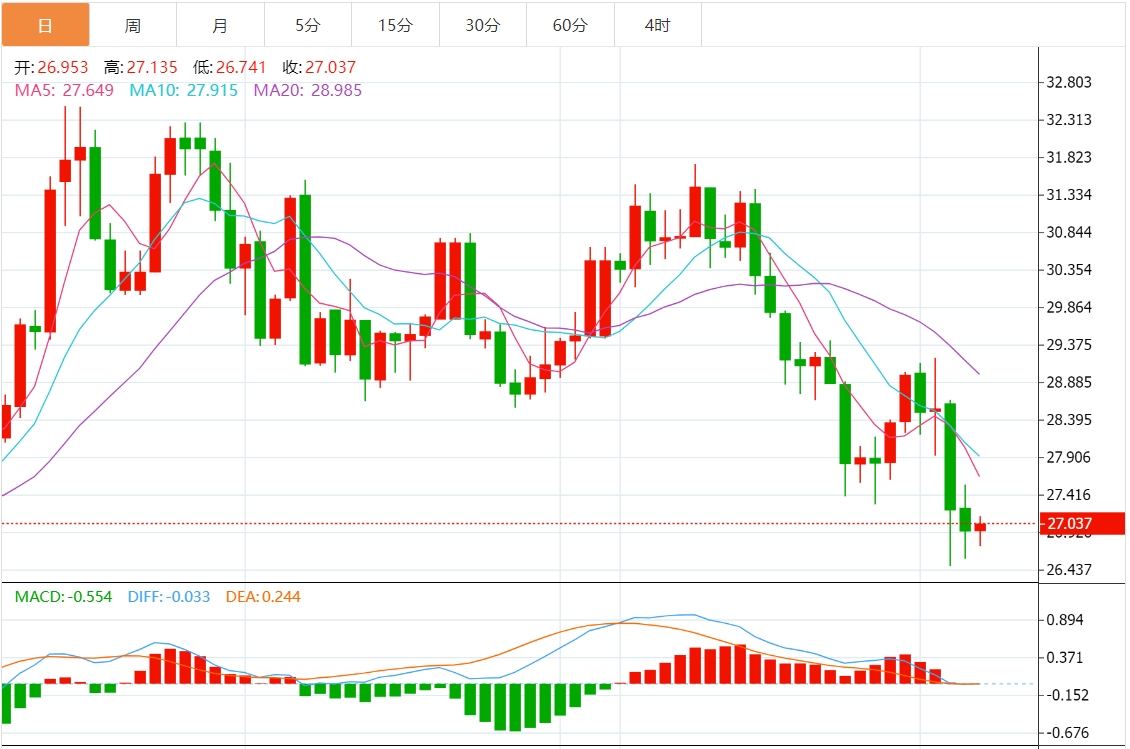Viewport: 1130px width, 749px height.
Task: Switch to the 月 monthly tab
Action: tap(221, 25)
